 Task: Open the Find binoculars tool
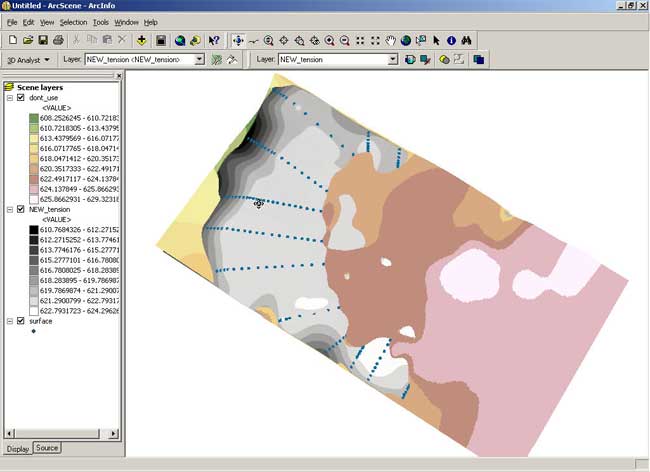coord(466,40)
